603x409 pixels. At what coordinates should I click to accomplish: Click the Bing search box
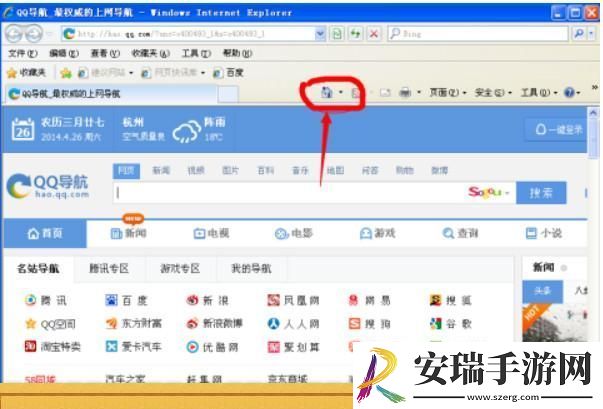pos(478,34)
